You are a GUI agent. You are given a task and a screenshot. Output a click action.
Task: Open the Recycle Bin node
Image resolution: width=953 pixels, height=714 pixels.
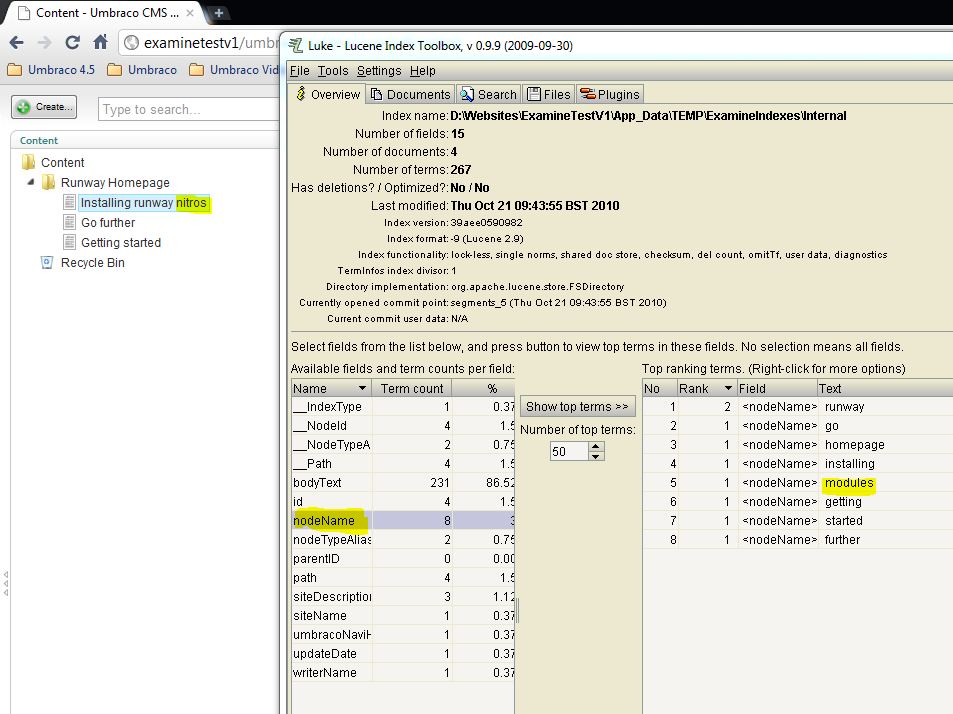(x=92, y=263)
